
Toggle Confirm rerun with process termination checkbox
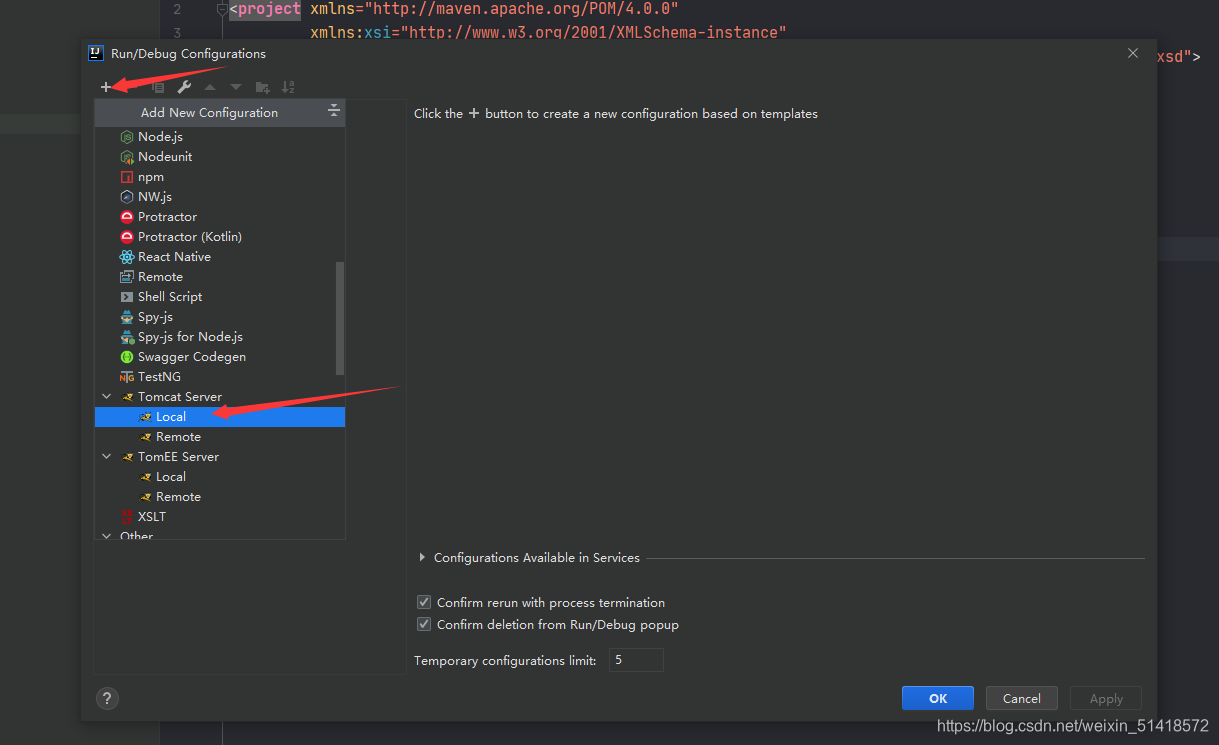tap(424, 603)
